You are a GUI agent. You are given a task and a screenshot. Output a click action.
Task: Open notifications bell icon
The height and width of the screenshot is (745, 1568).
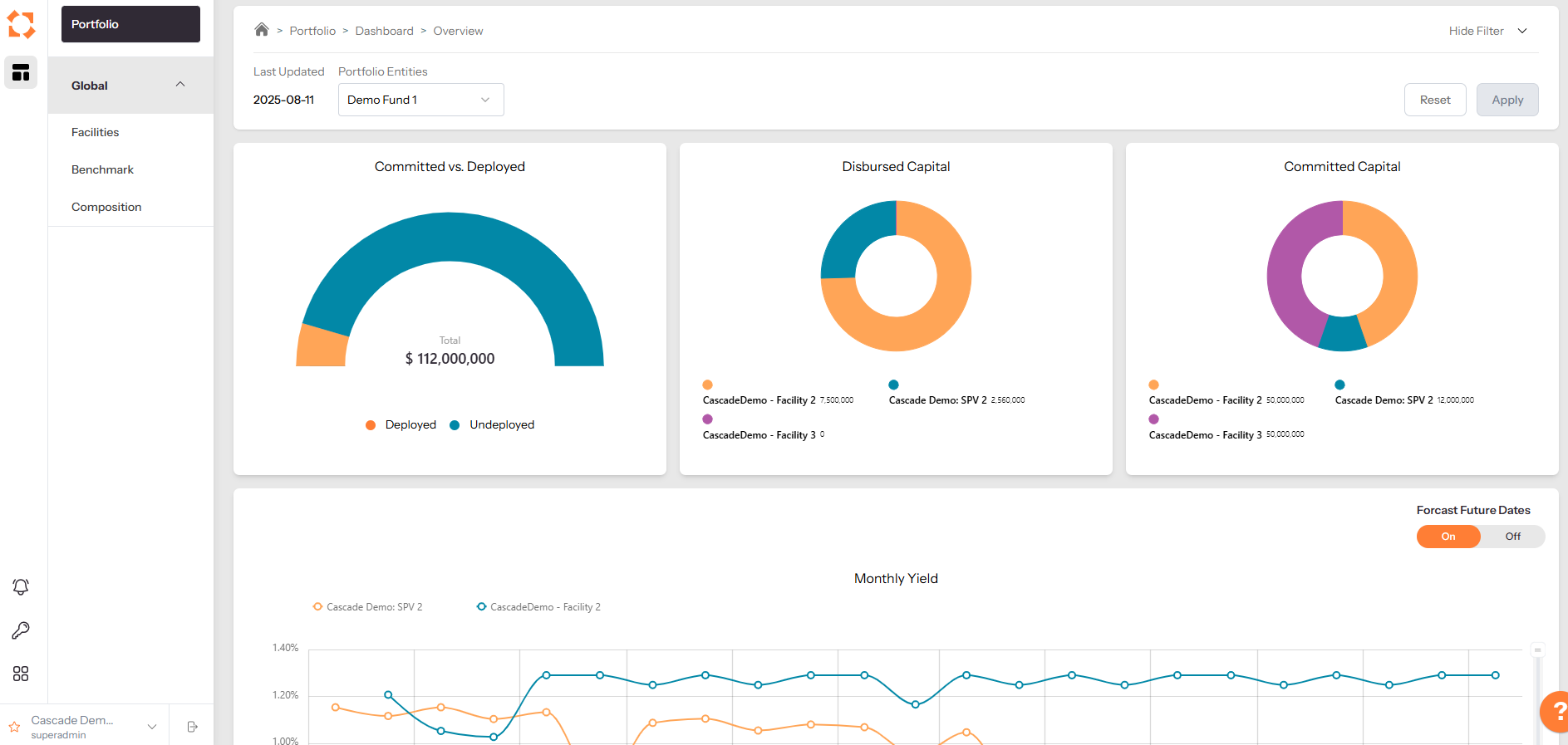(21, 587)
